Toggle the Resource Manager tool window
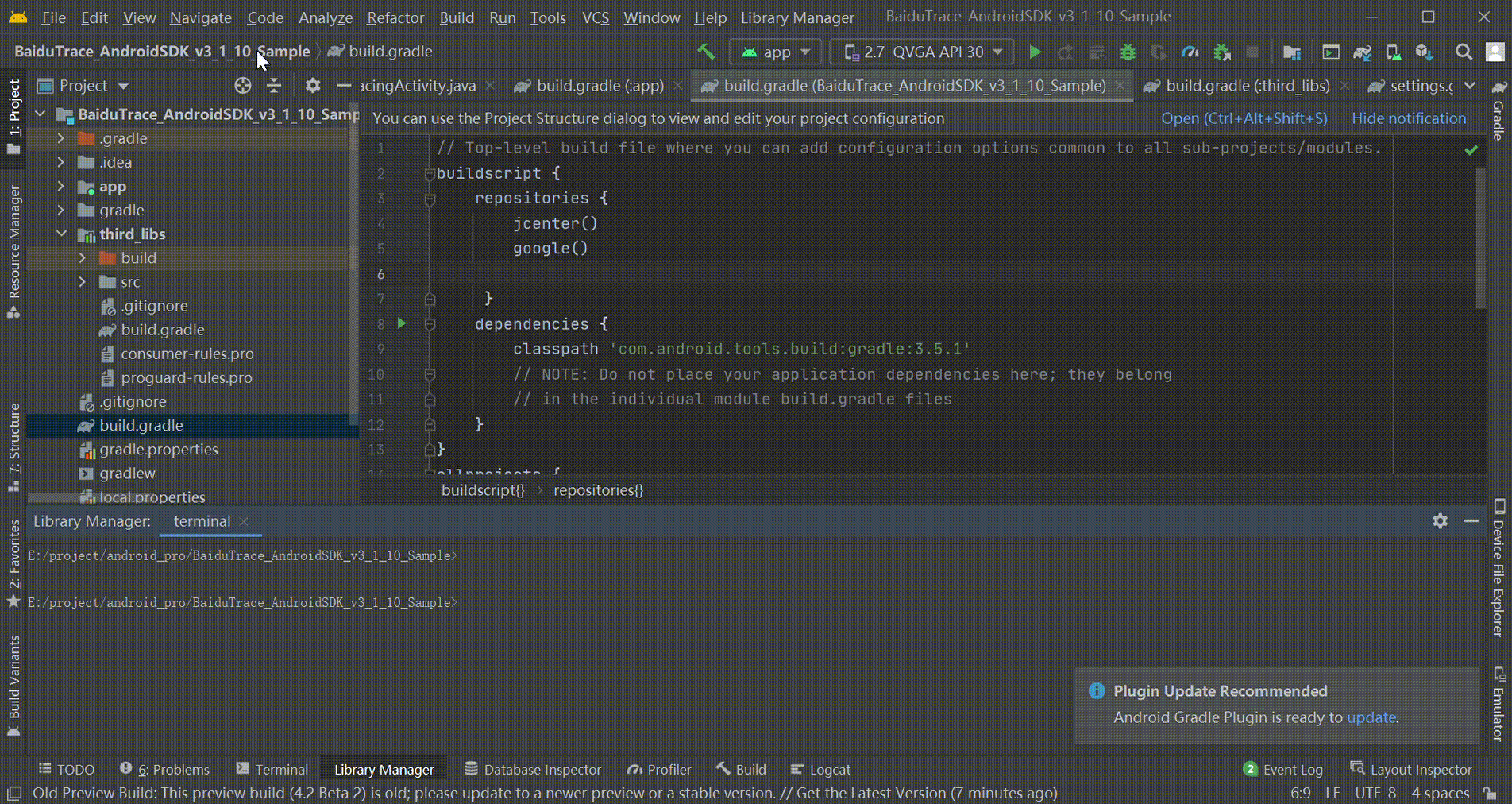This screenshot has width=1512, height=804. [13, 253]
